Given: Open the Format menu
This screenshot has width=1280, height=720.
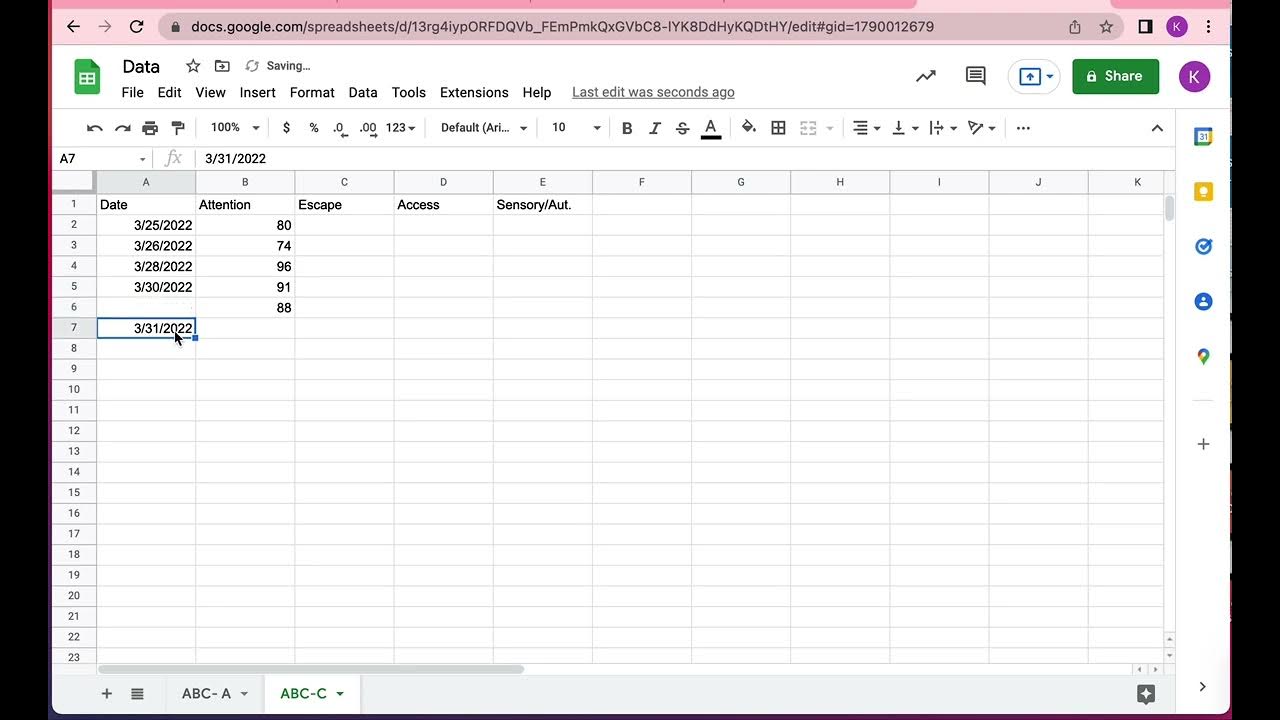Looking at the screenshot, I should coord(312,92).
